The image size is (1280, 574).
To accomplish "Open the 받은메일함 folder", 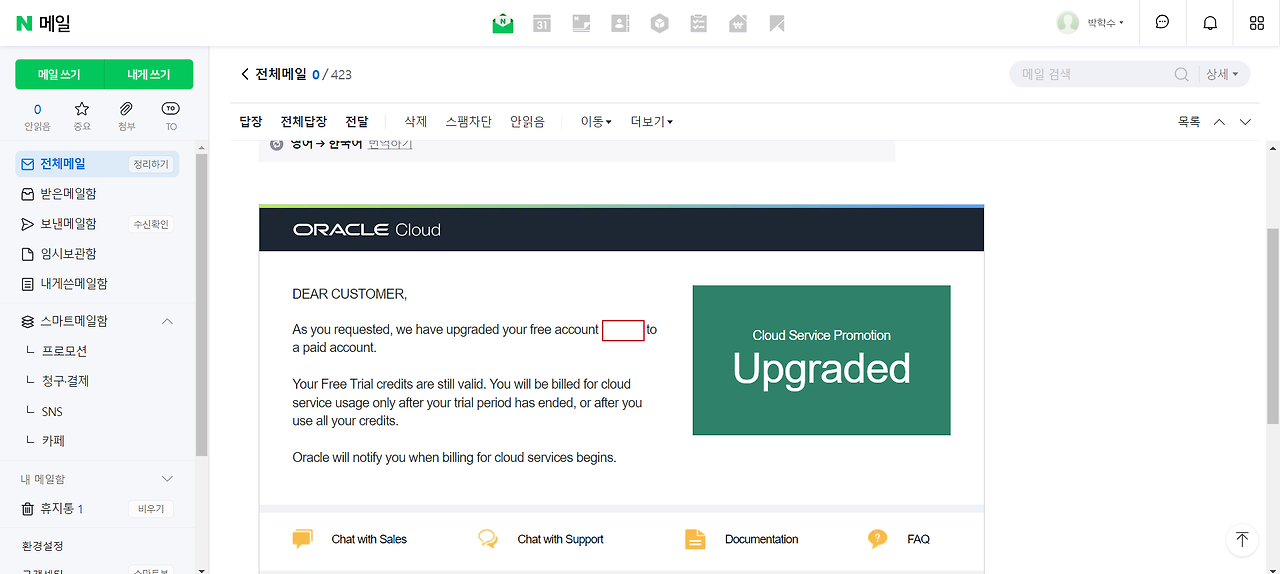I will (68, 194).
